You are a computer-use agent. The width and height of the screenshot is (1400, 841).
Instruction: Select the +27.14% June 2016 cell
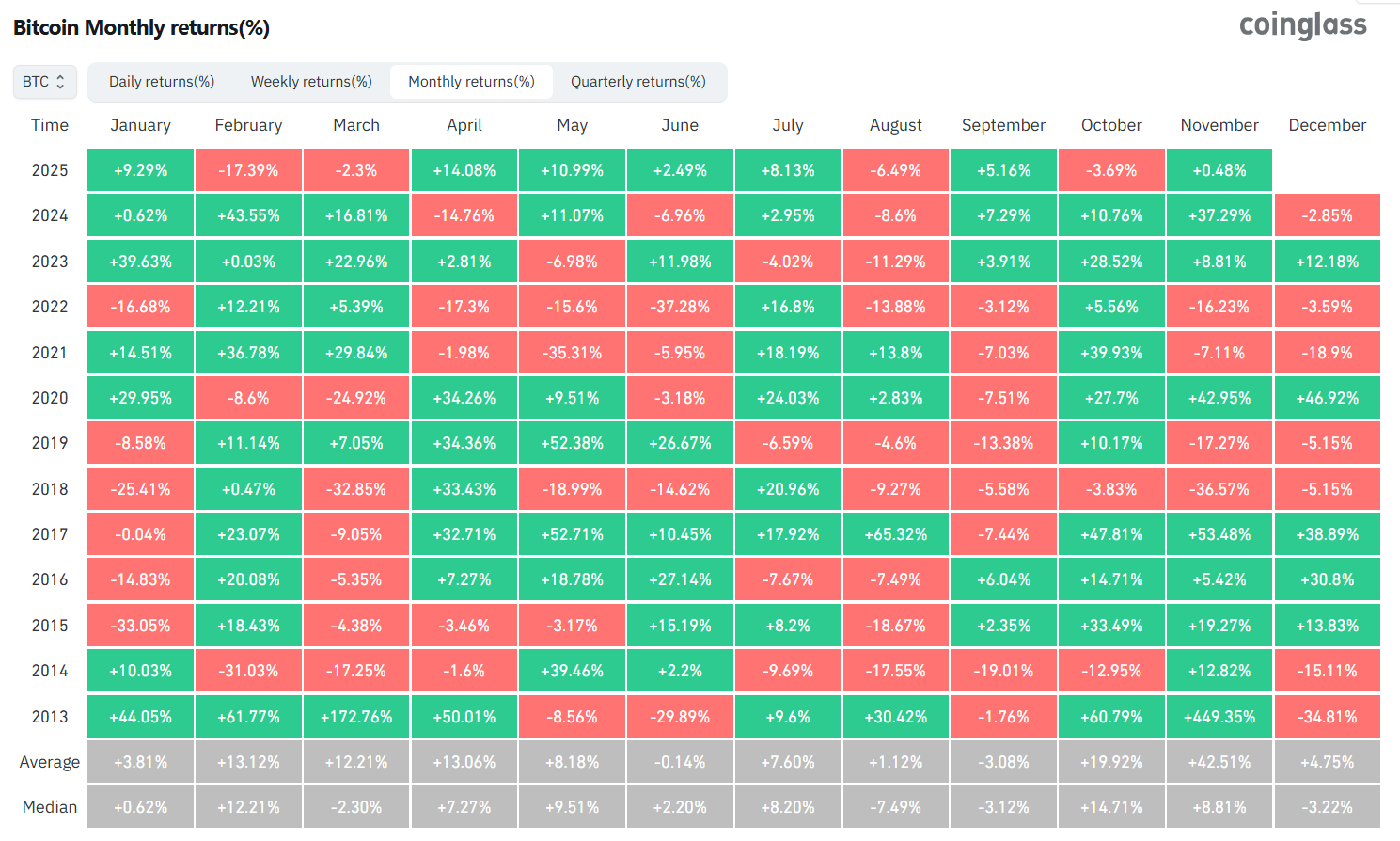coord(680,579)
